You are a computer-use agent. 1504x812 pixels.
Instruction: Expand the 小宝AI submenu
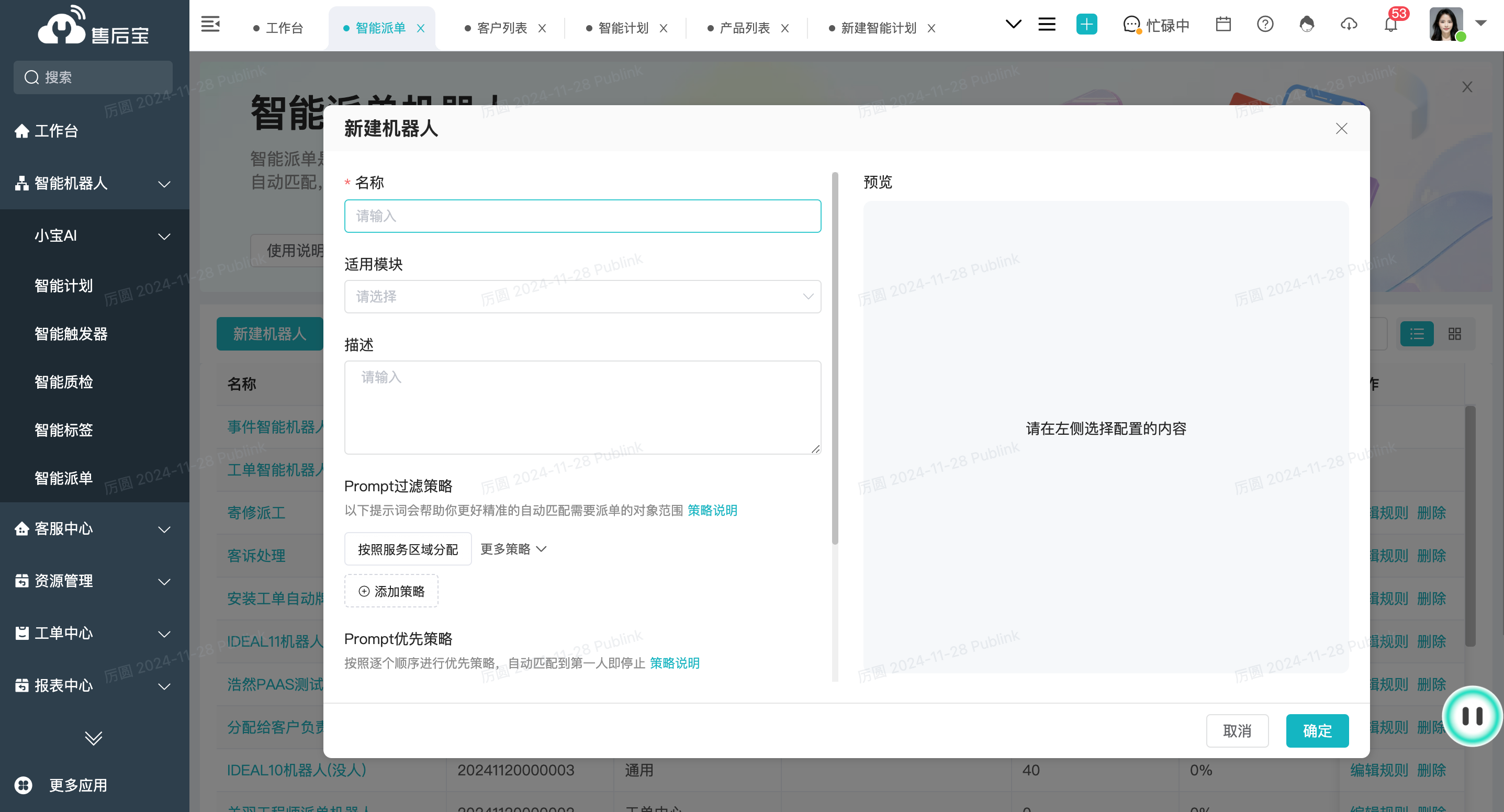coord(165,236)
